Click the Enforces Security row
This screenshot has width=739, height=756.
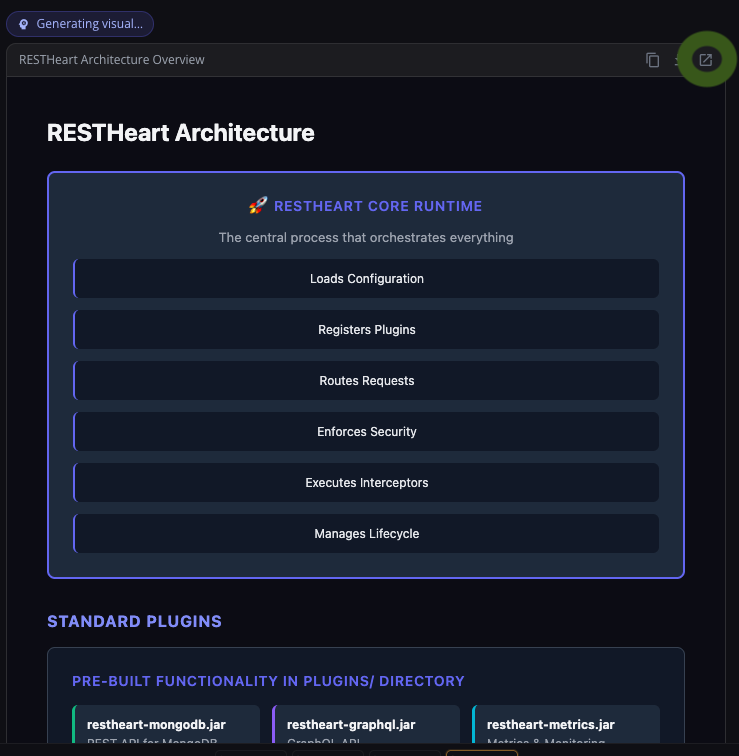tap(366, 432)
